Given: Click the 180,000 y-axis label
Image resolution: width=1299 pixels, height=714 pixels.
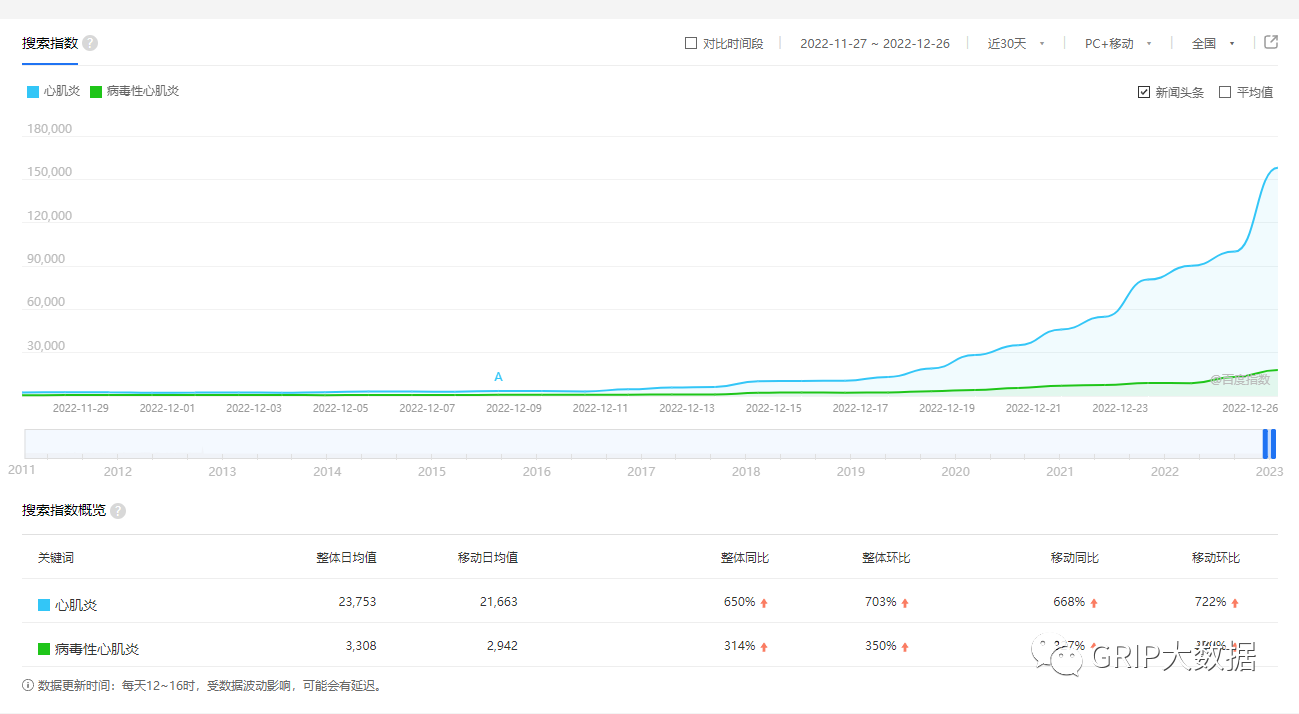Looking at the screenshot, I should coord(48,129).
